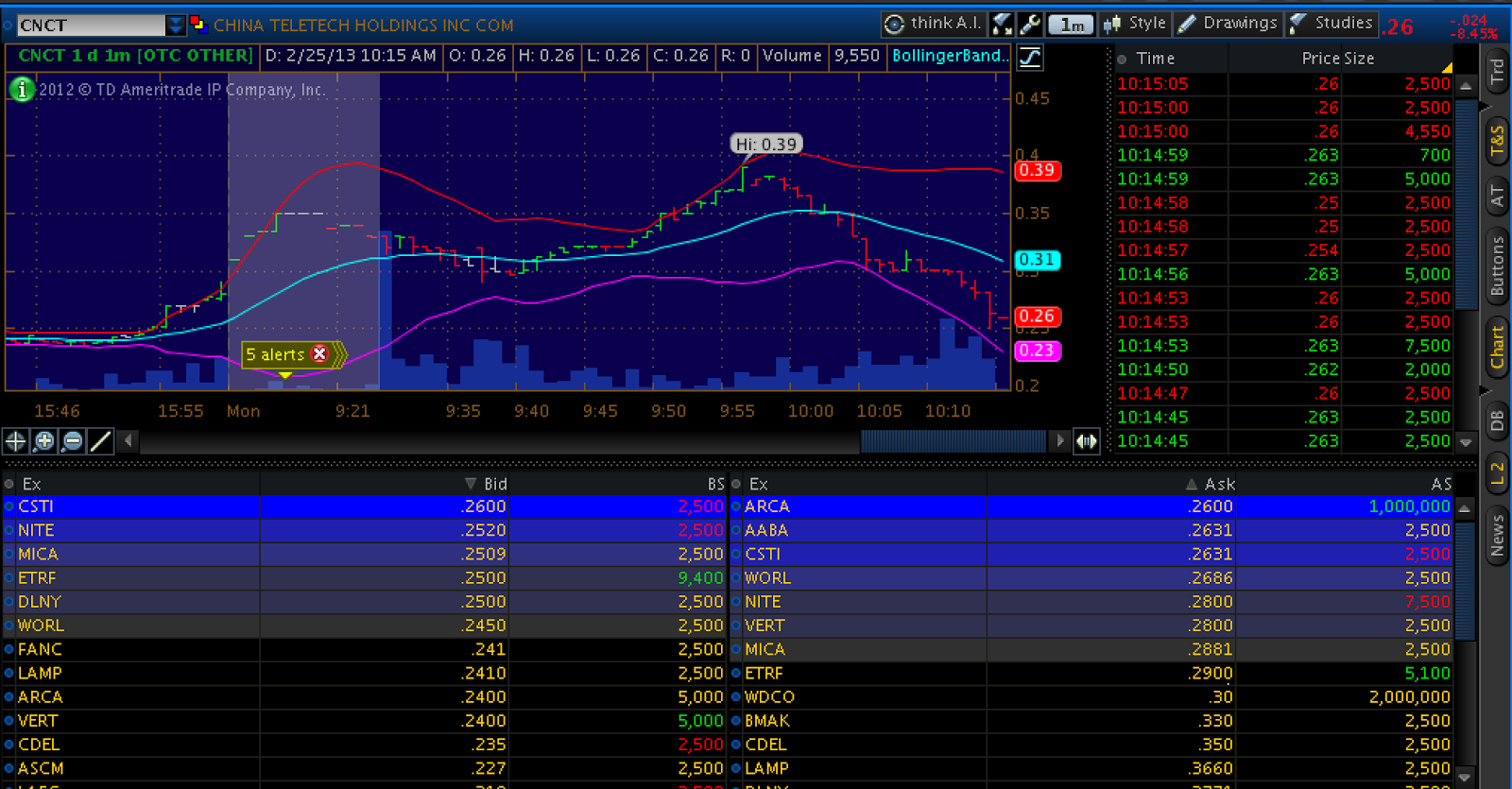Click the Time column settings dot
This screenshot has height=789, width=1512.
click(1123, 59)
